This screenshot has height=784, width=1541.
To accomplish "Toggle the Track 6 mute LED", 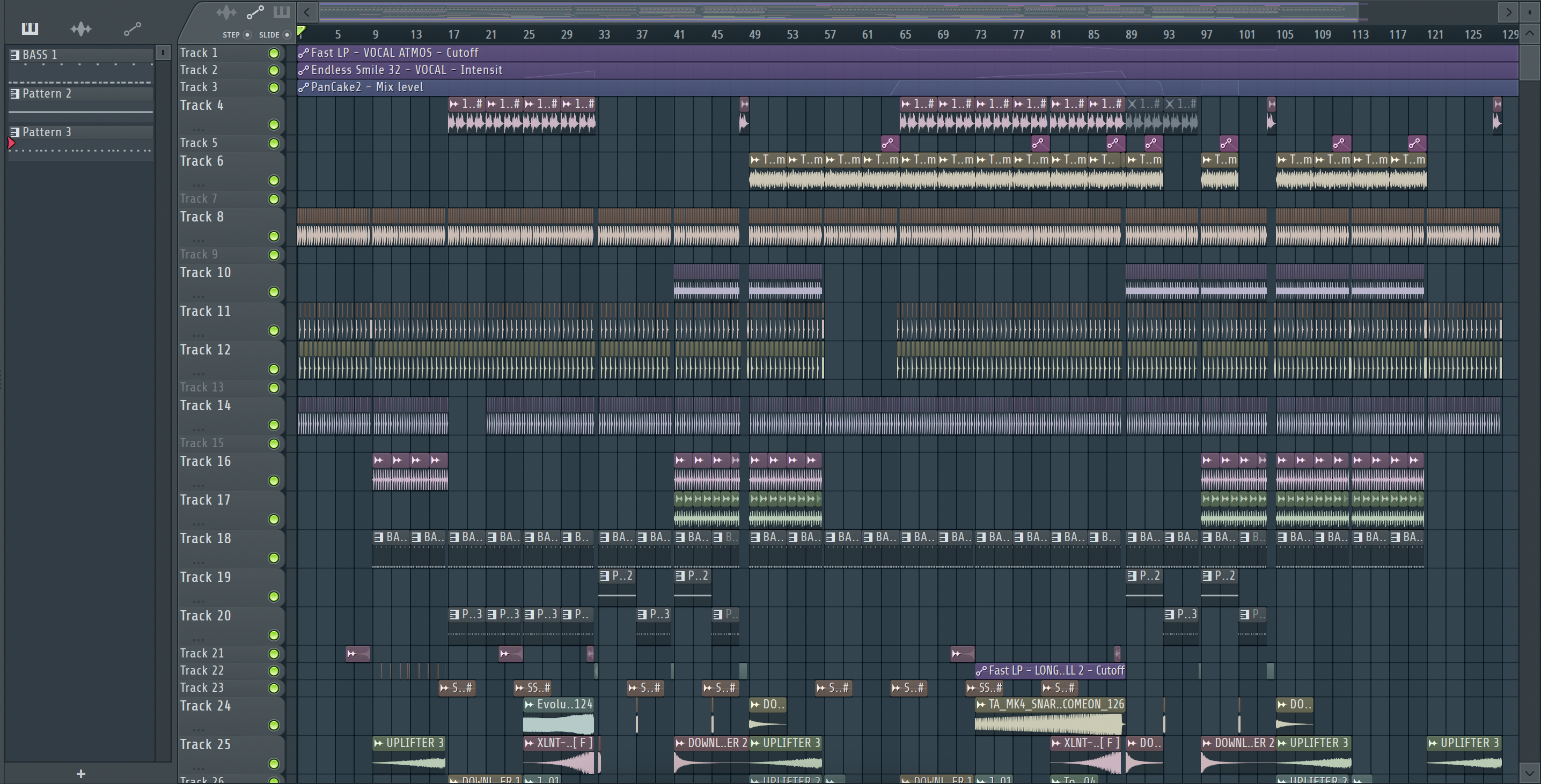I will tap(274, 180).
